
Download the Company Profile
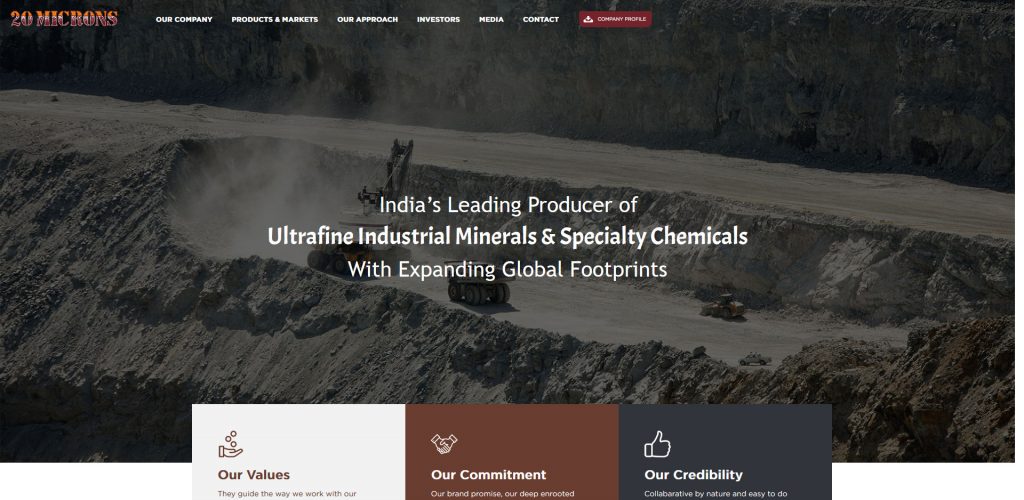pos(615,19)
